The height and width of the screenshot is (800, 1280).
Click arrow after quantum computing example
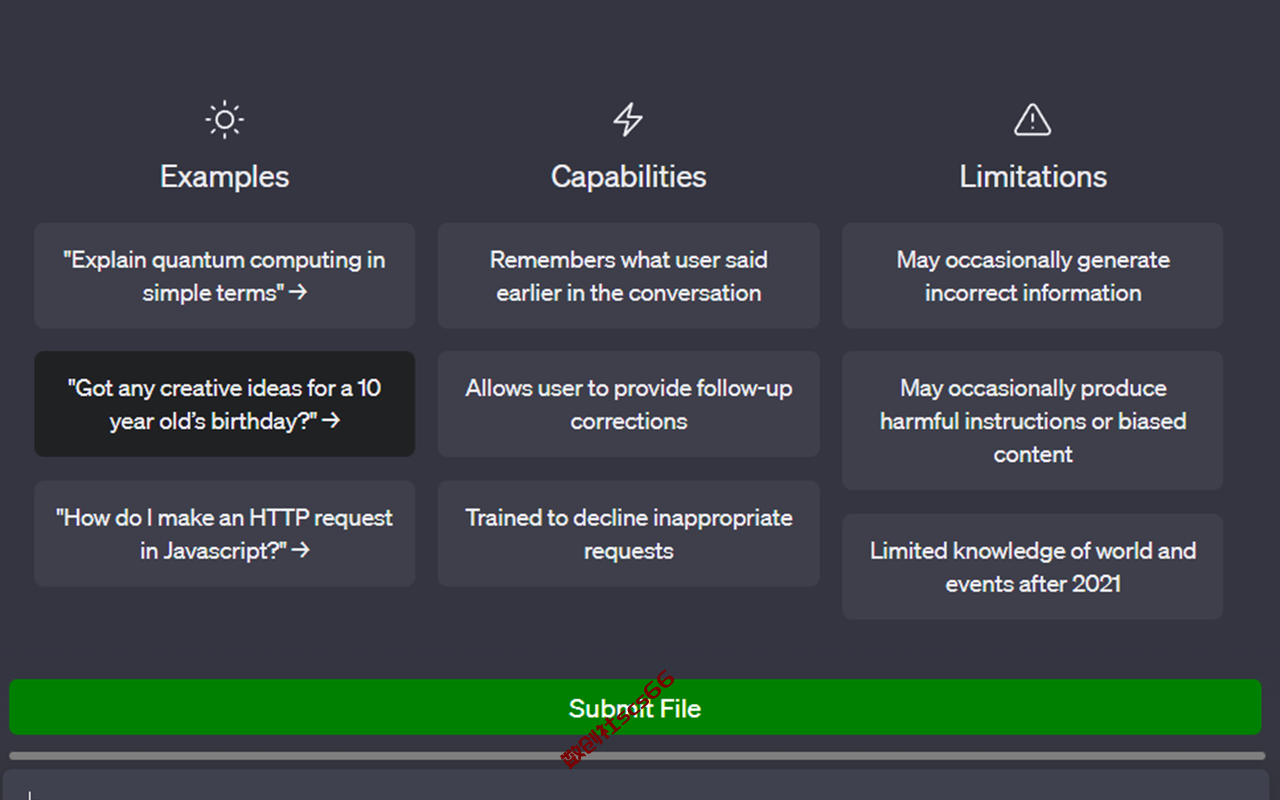296,293
